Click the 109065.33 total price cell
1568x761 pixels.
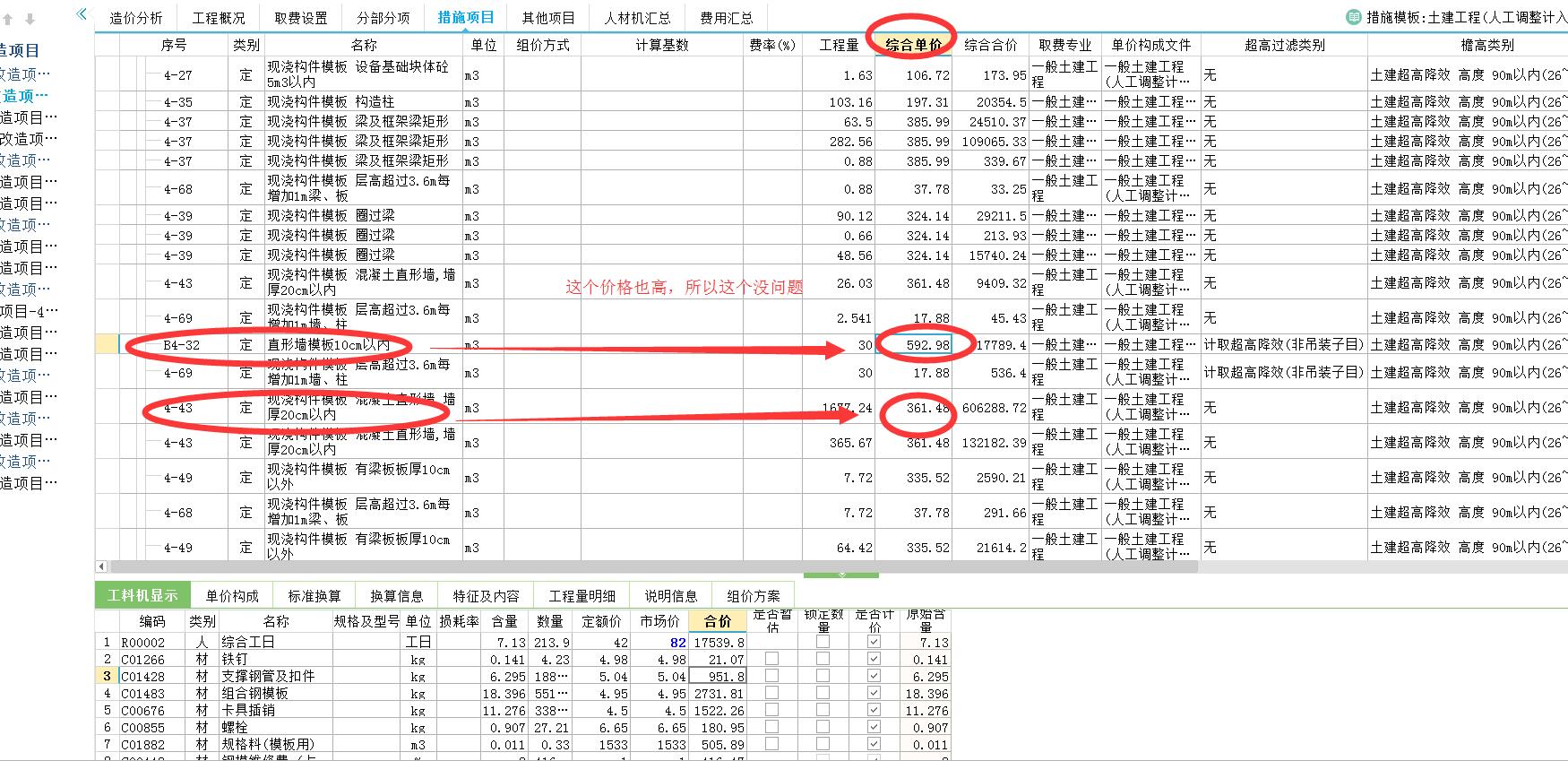point(990,142)
